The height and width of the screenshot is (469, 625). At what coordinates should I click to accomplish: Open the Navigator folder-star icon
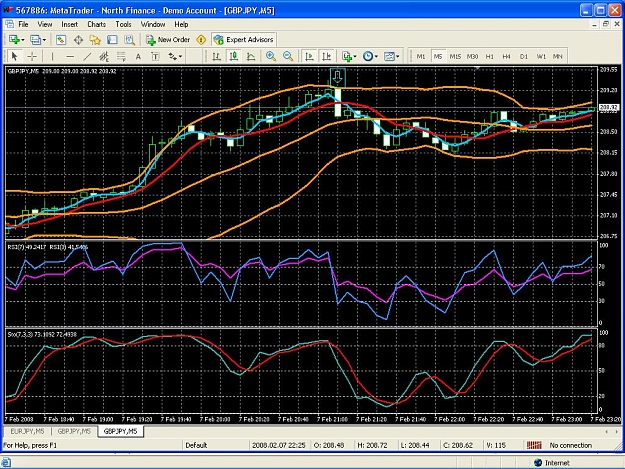95,40
